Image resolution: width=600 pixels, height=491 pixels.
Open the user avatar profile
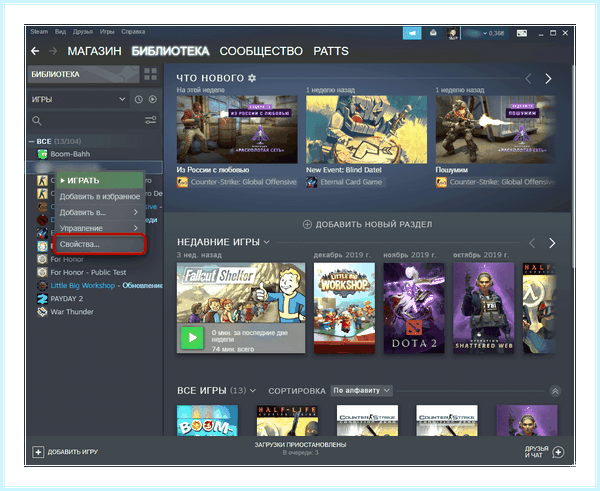(453, 33)
